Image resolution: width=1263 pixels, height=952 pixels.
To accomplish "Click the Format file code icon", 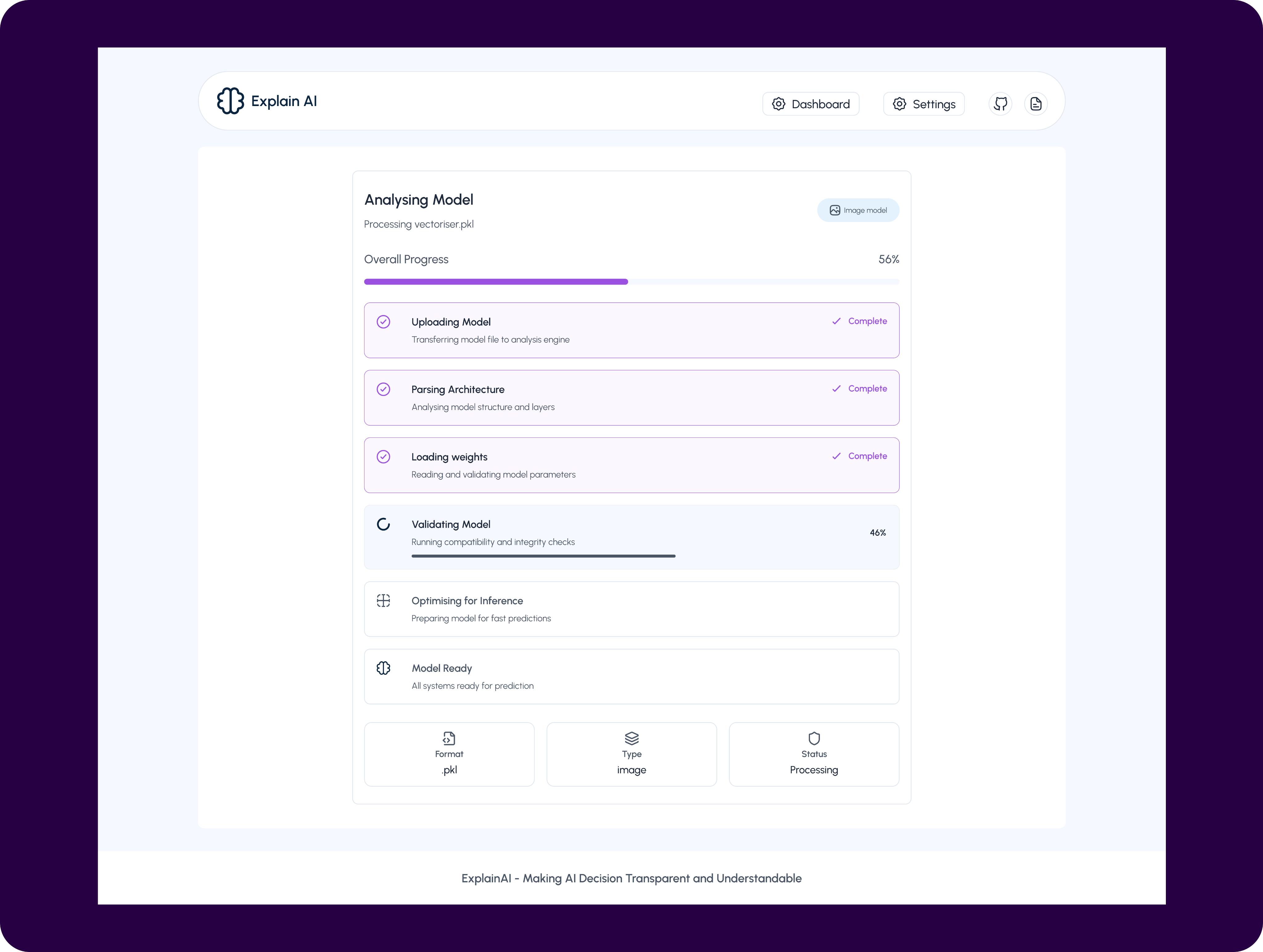I will coord(449,738).
